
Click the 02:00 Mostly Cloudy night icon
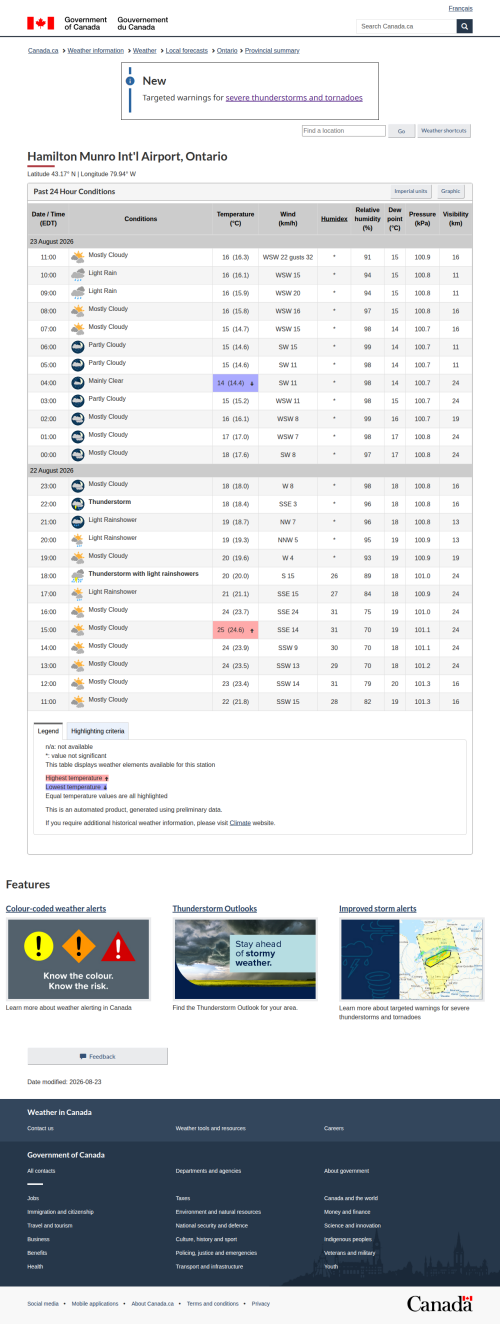[x=78, y=419]
